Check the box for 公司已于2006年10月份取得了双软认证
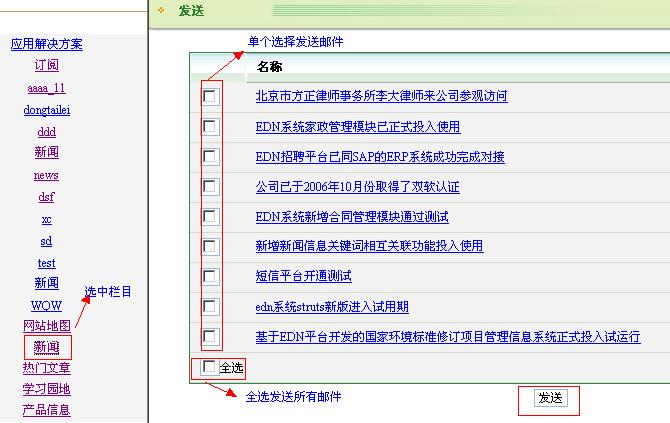This screenshot has width=670, height=423. [x=210, y=187]
